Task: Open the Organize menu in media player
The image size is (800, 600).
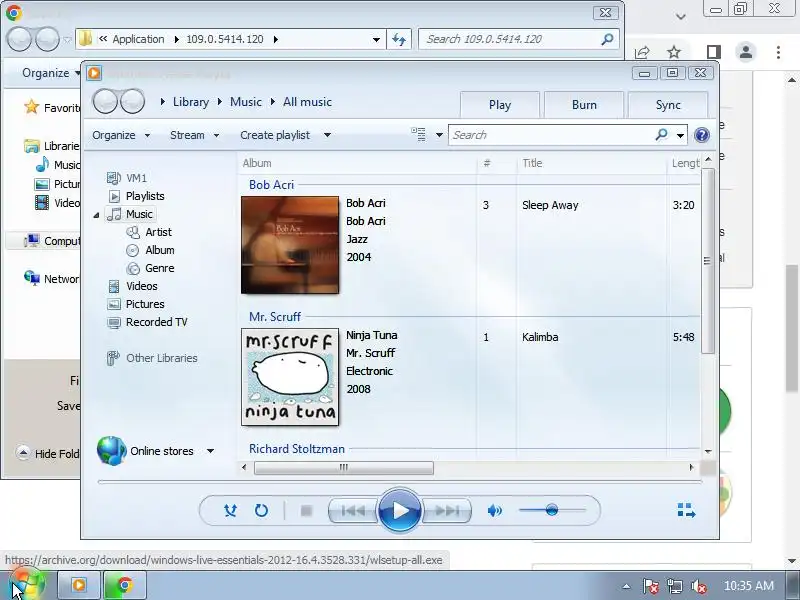Action: point(121,135)
